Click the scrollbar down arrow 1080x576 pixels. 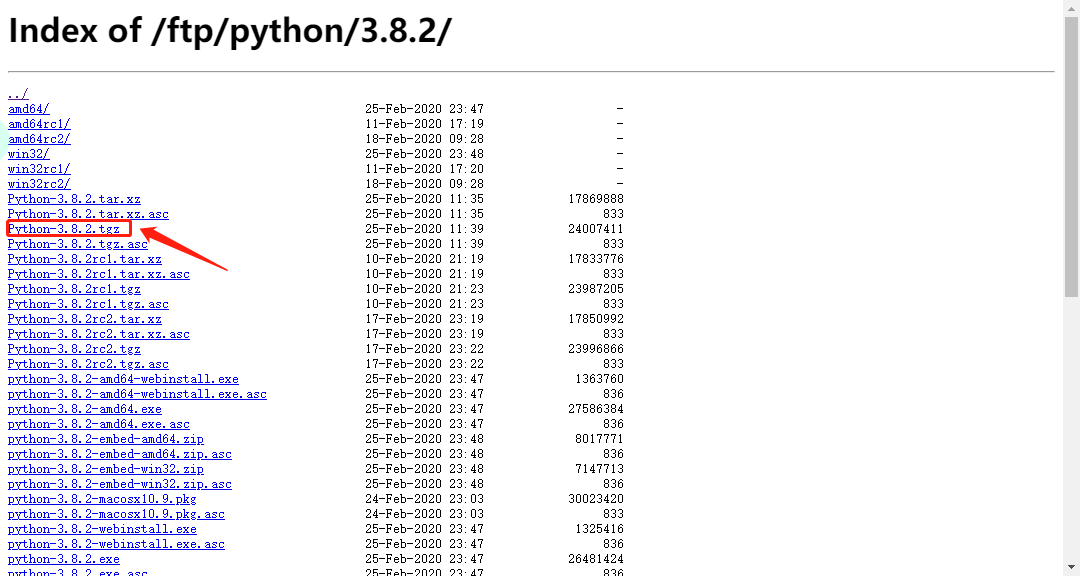click(1071, 569)
